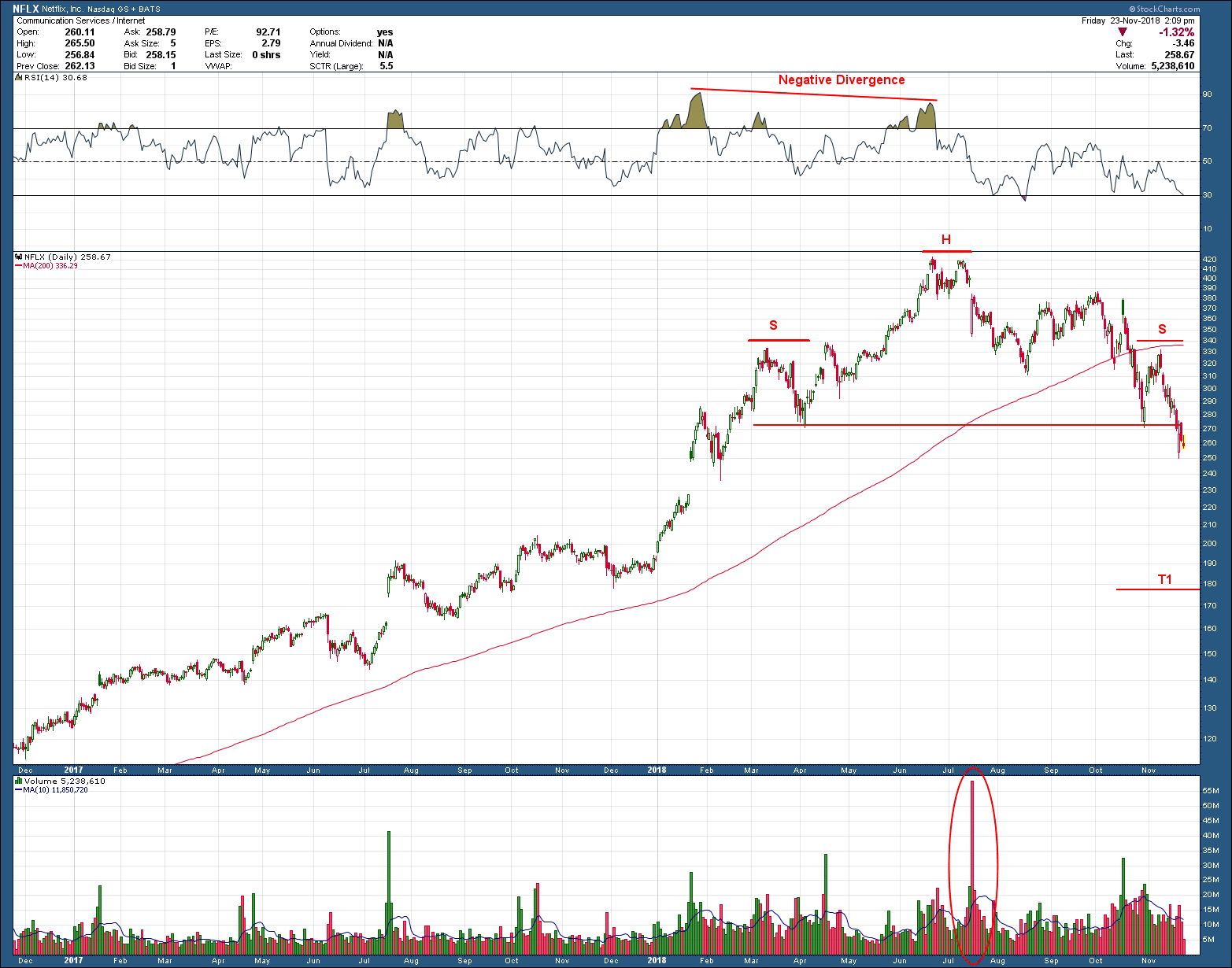Click the Open value 260.11
Screen dimensions: 1232x968
[x=80, y=32]
